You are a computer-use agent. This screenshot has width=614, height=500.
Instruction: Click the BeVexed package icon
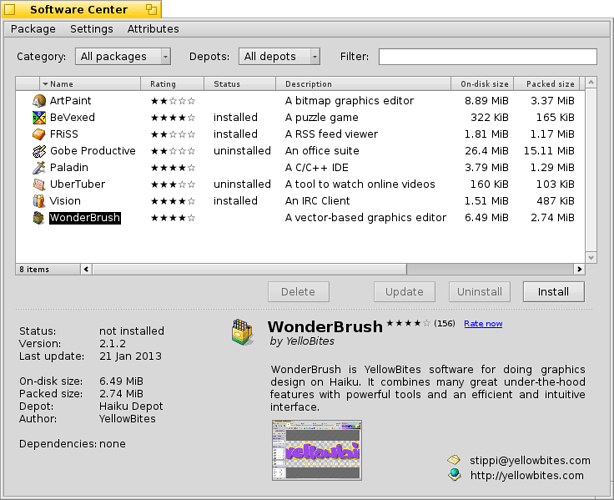click(x=39, y=117)
